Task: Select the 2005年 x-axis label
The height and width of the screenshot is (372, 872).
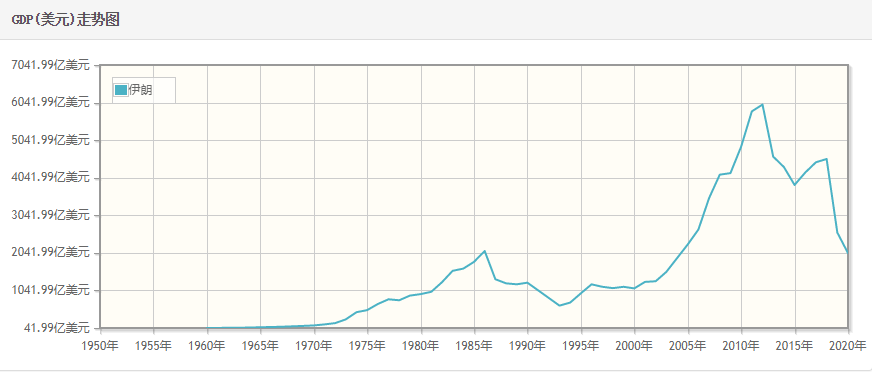Action: coord(688,346)
